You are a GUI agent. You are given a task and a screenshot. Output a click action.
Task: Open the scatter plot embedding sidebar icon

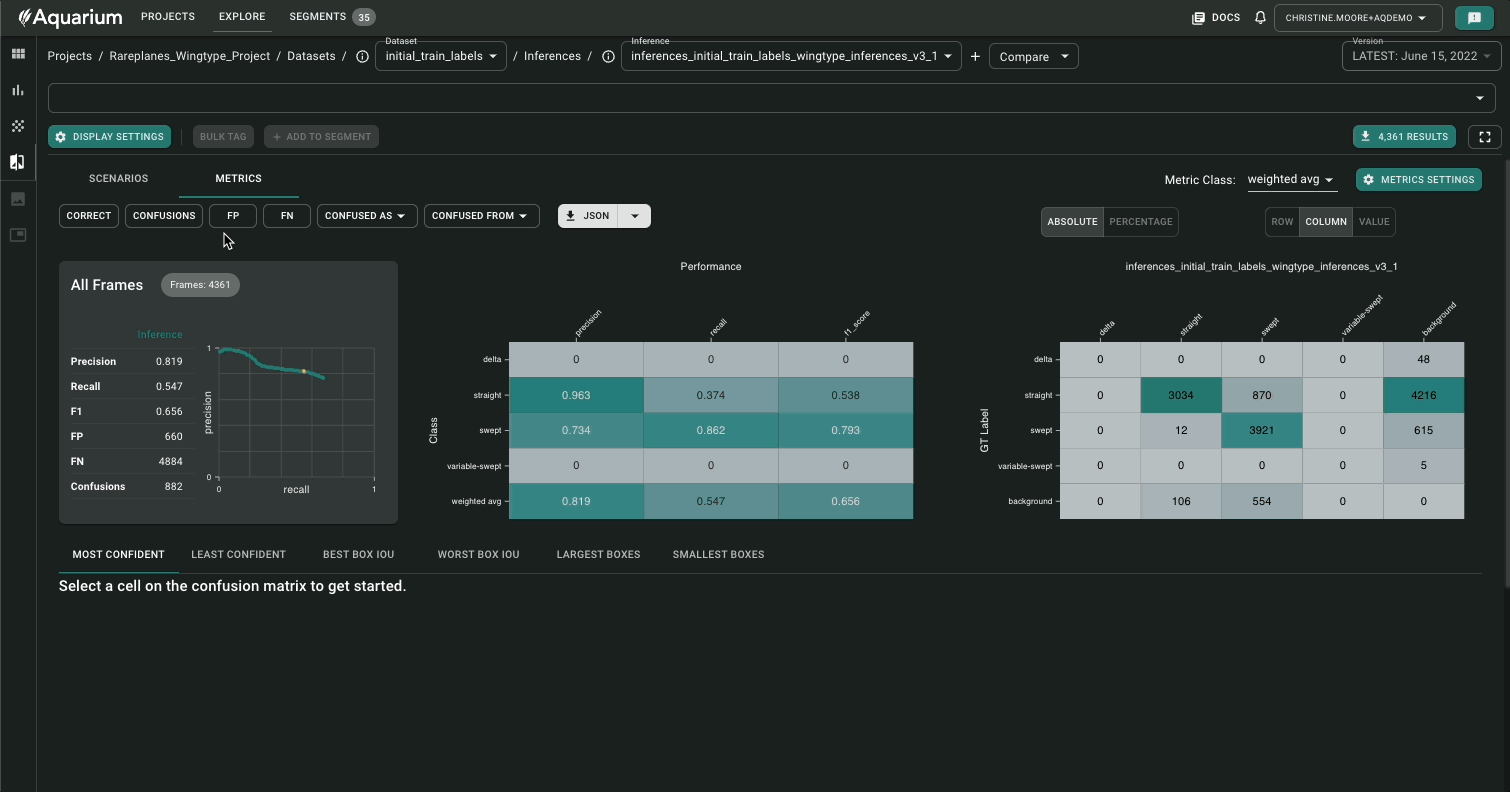tap(18, 126)
